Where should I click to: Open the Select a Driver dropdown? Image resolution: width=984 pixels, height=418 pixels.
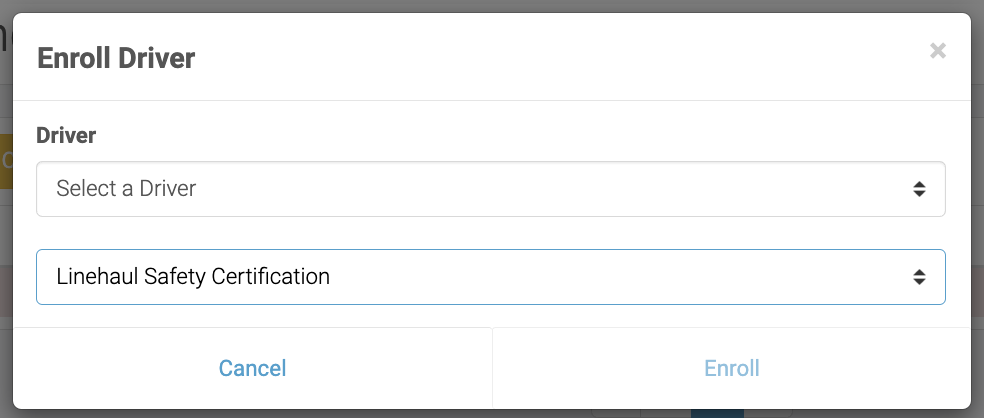(490, 189)
